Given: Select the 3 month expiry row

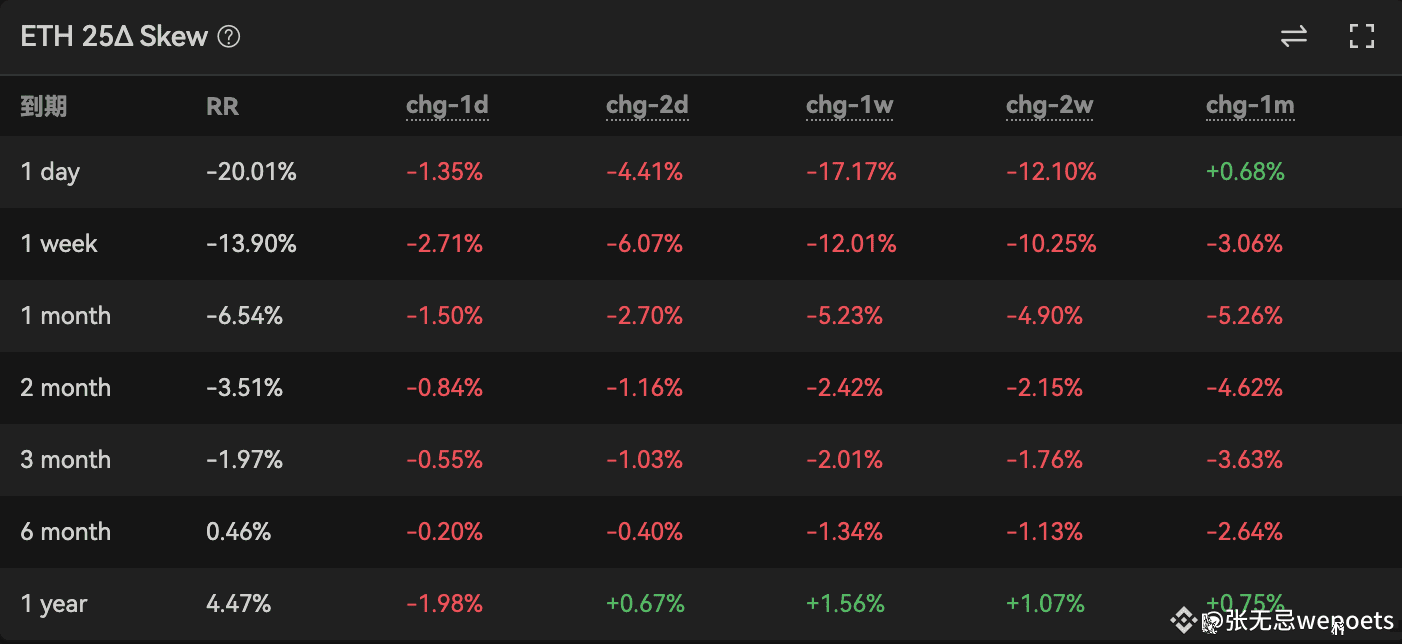Looking at the screenshot, I should (x=65, y=460).
